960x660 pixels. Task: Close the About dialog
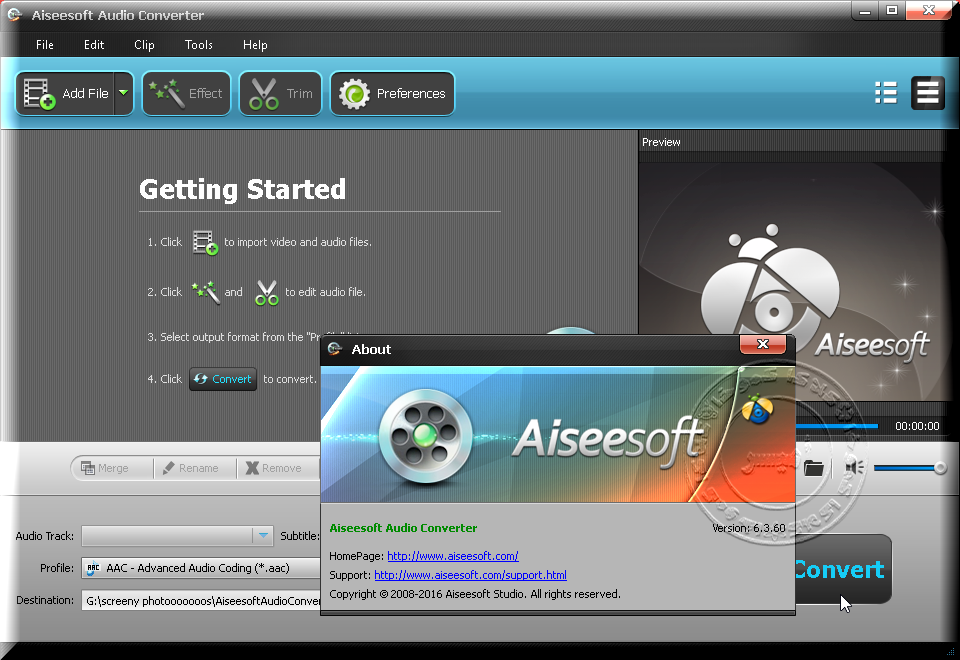763,344
